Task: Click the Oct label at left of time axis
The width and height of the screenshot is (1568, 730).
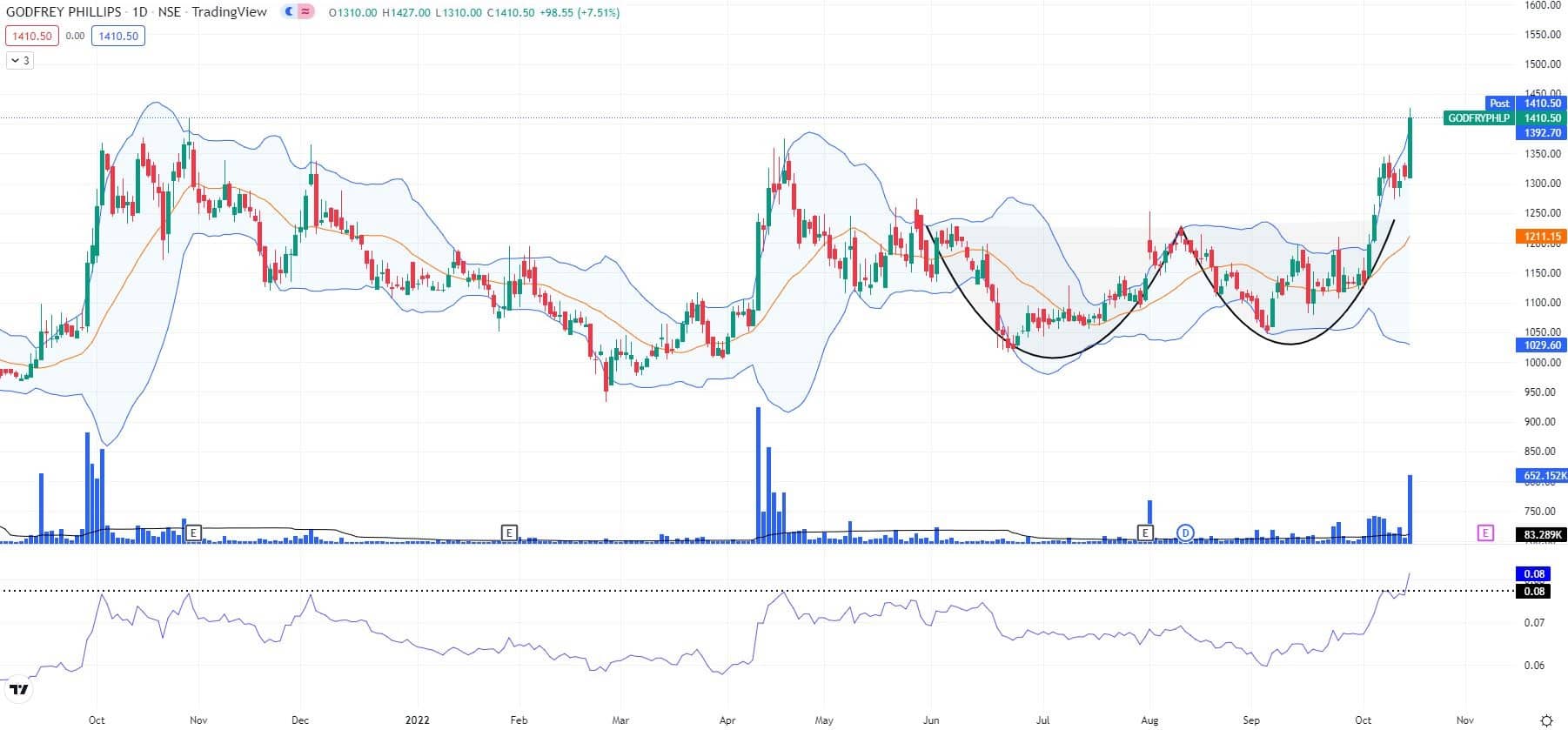Action: [97, 720]
